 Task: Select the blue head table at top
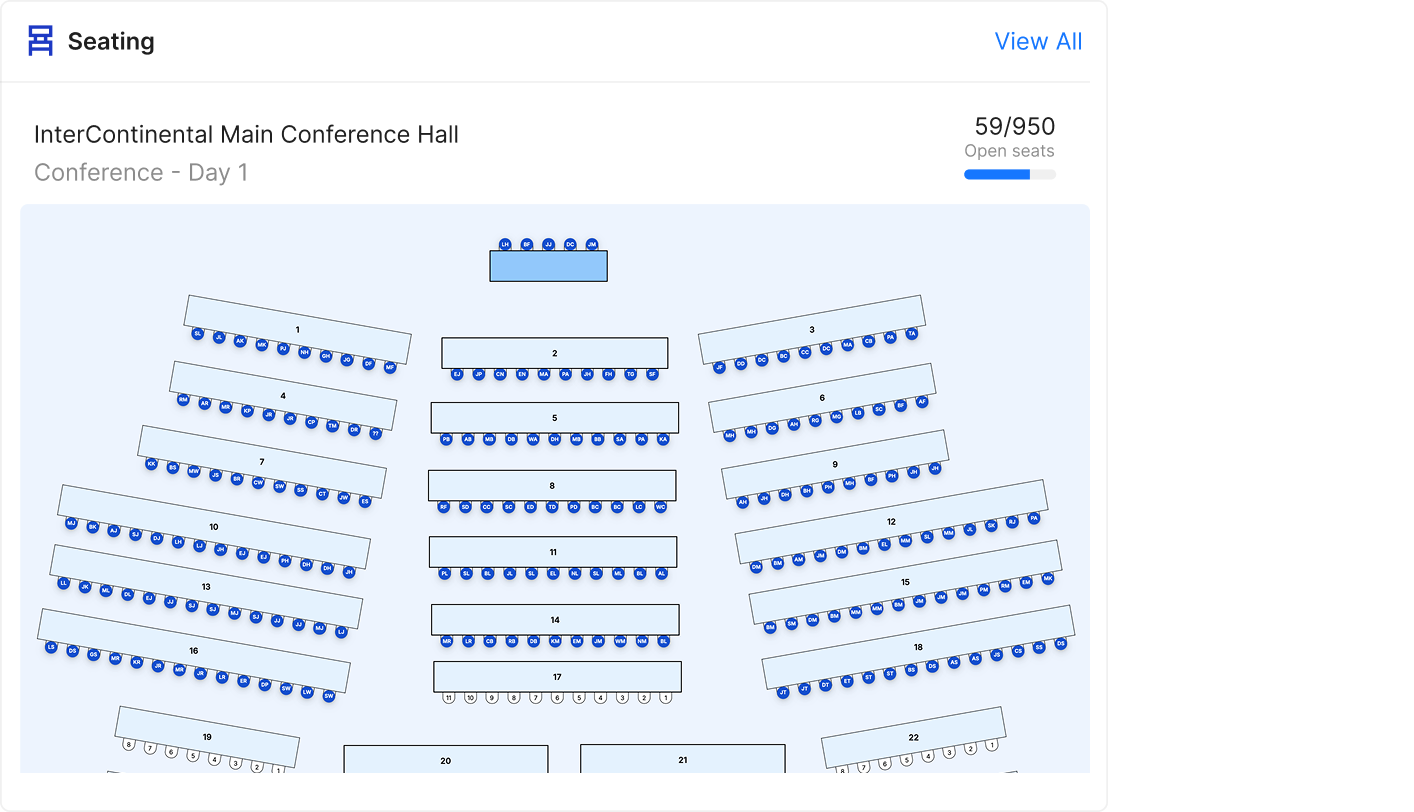pyautogui.click(x=548, y=266)
